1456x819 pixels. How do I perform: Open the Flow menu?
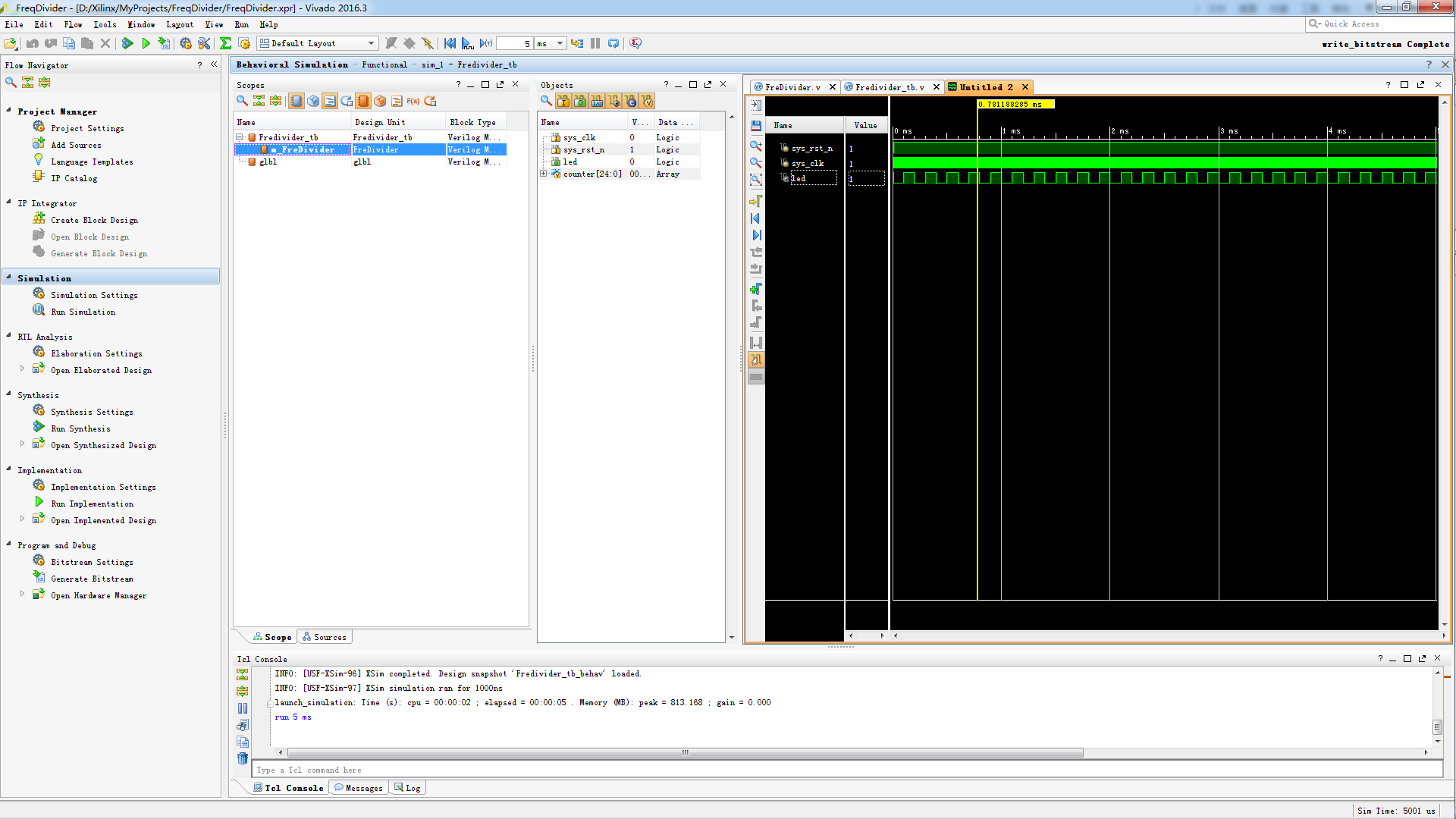tap(73, 24)
